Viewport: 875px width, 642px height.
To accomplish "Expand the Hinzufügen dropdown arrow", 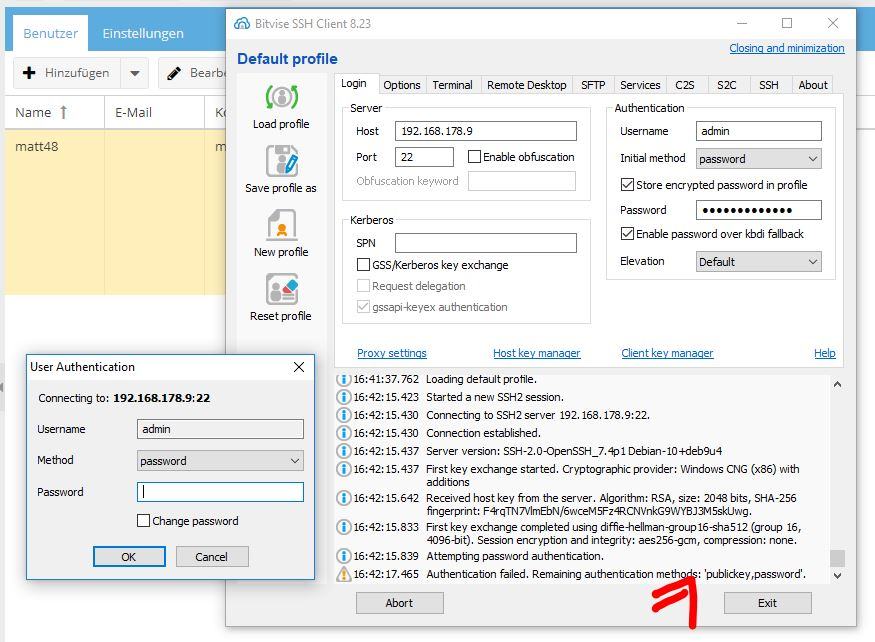I will [x=134, y=73].
